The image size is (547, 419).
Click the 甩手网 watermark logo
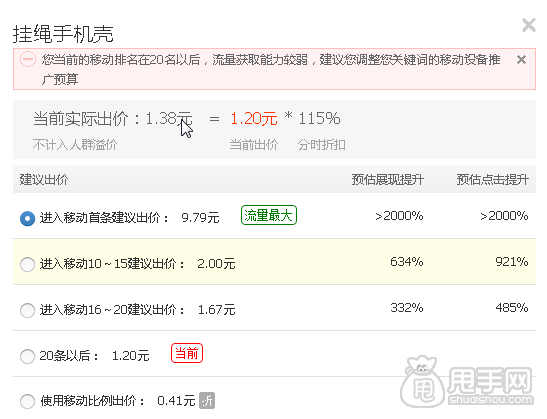tap(467, 382)
